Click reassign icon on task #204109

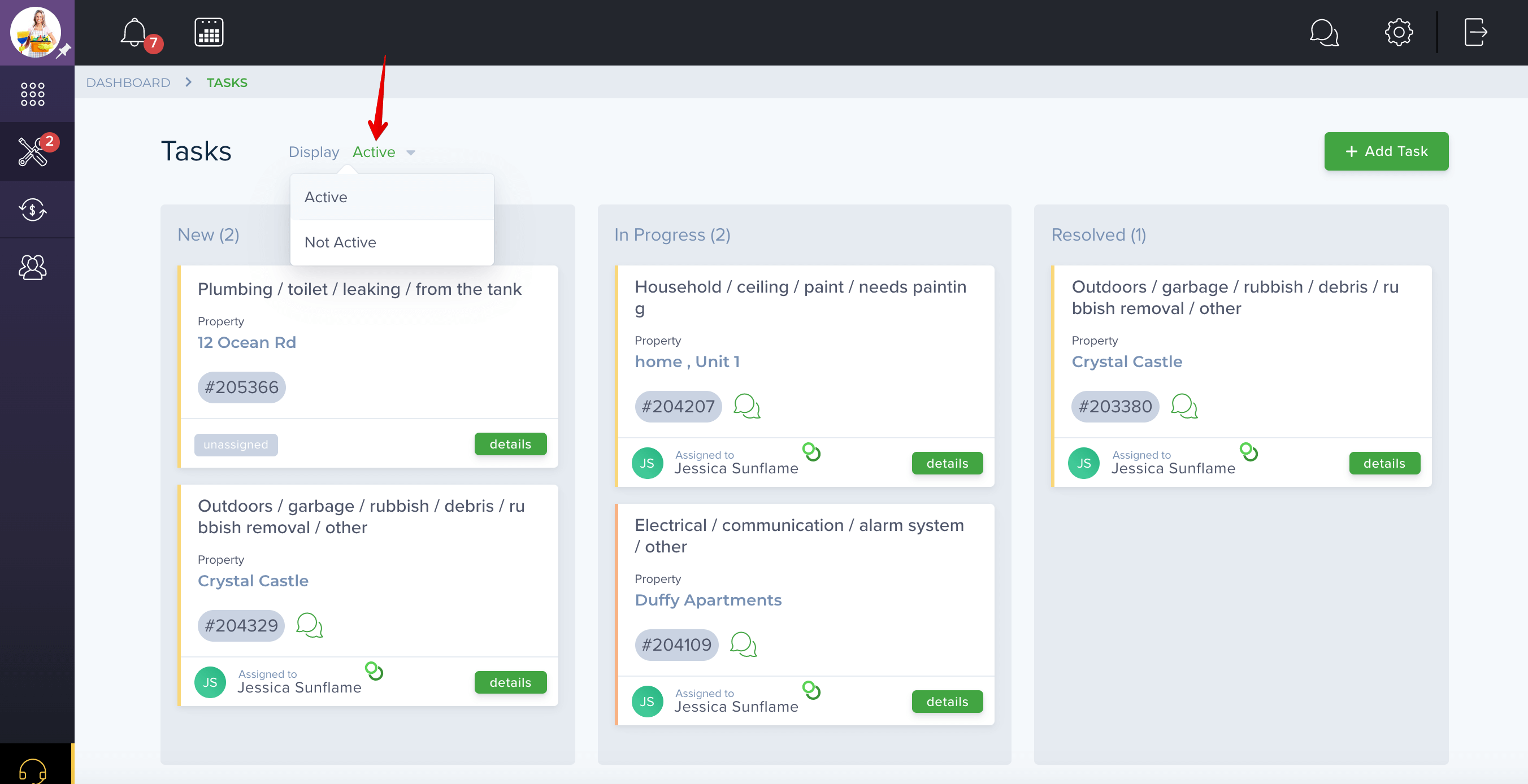point(811,690)
